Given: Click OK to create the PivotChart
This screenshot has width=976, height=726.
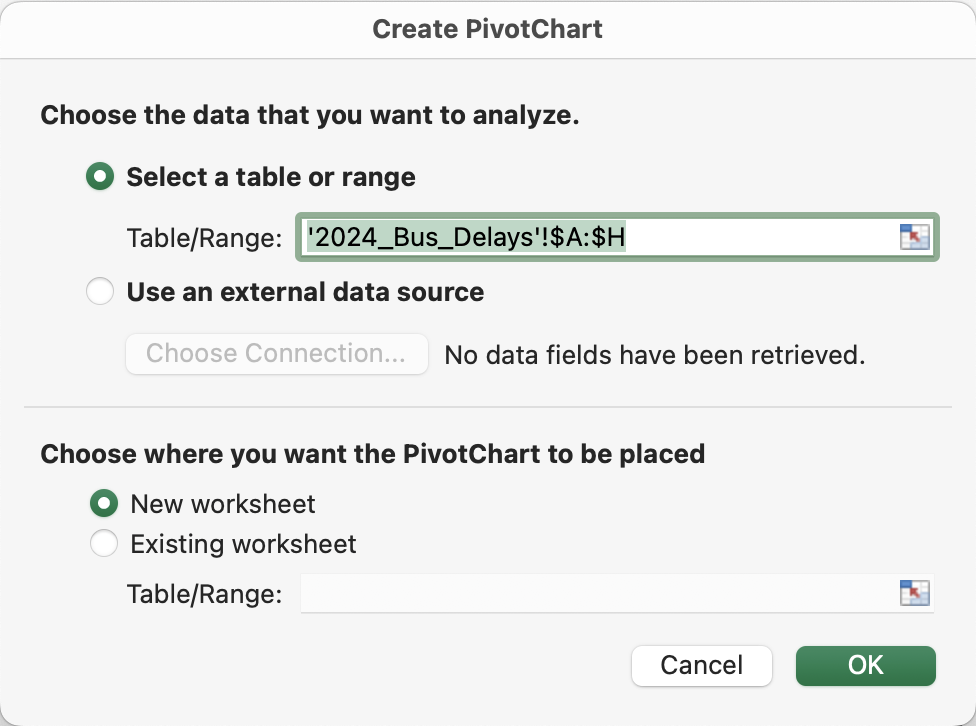Looking at the screenshot, I should coord(865,665).
